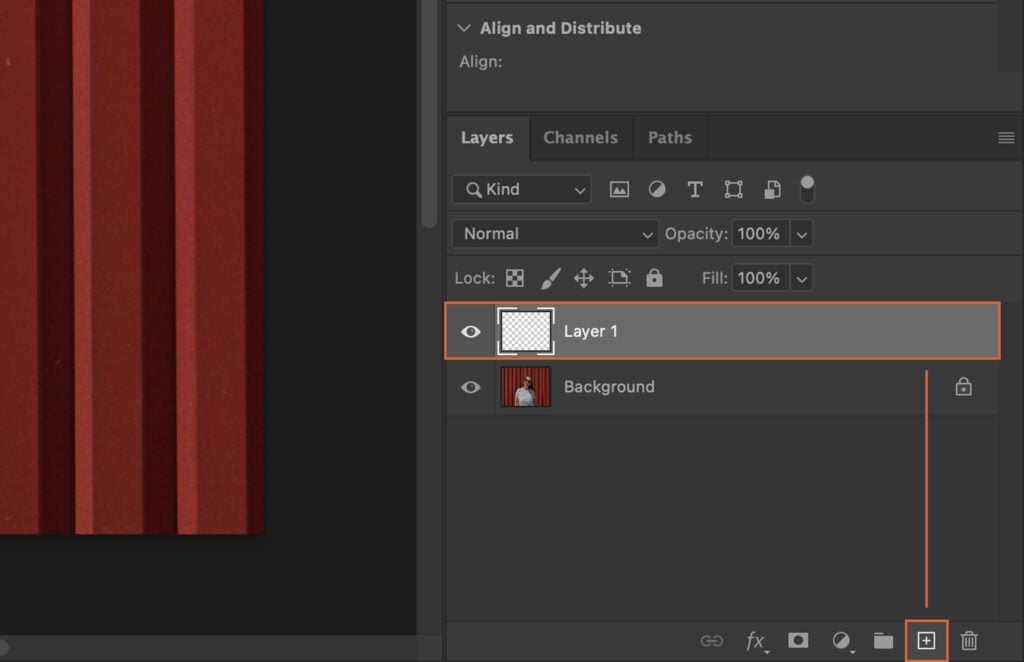Click the Delete layer trash icon

968,641
